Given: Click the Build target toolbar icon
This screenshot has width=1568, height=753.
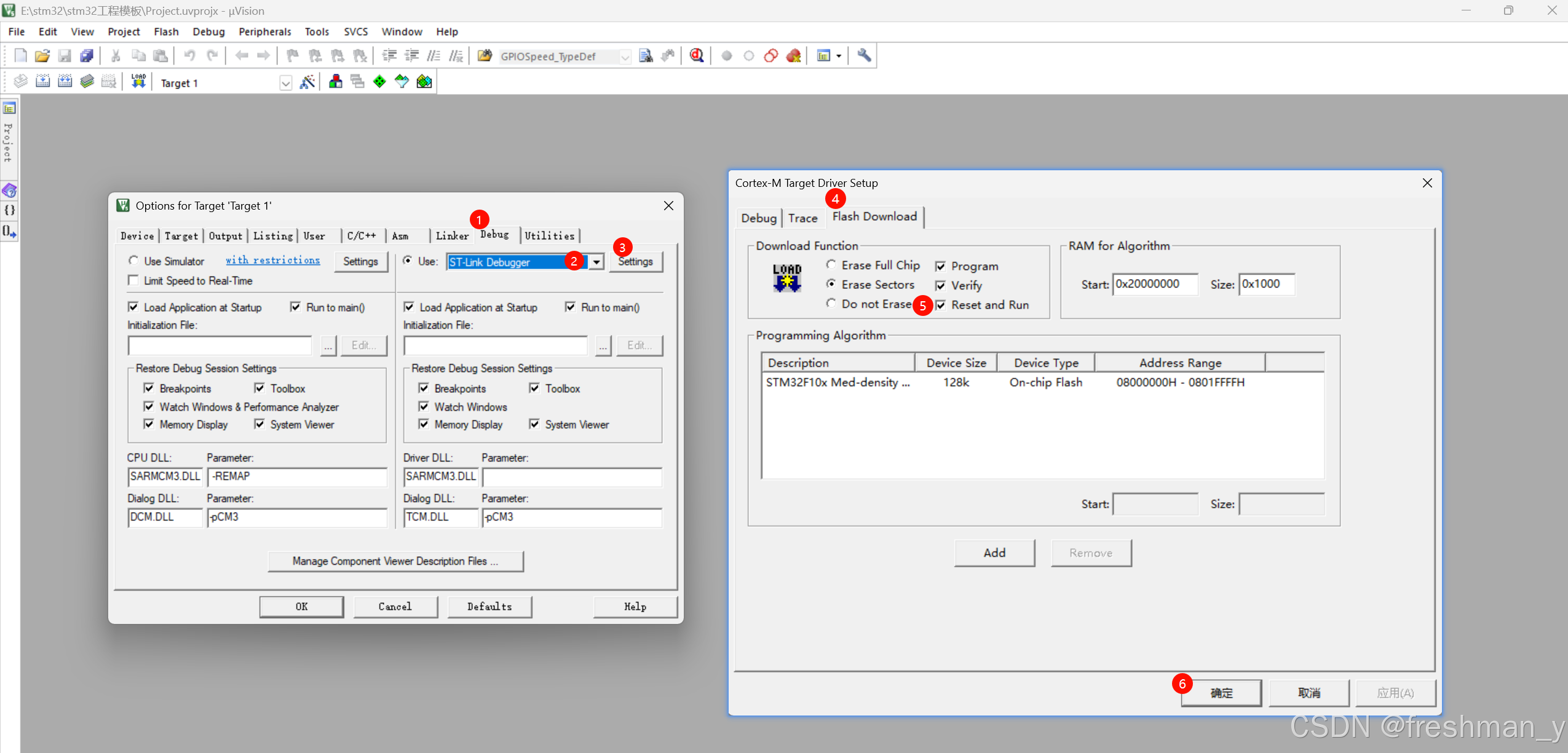Looking at the screenshot, I should click(42, 82).
